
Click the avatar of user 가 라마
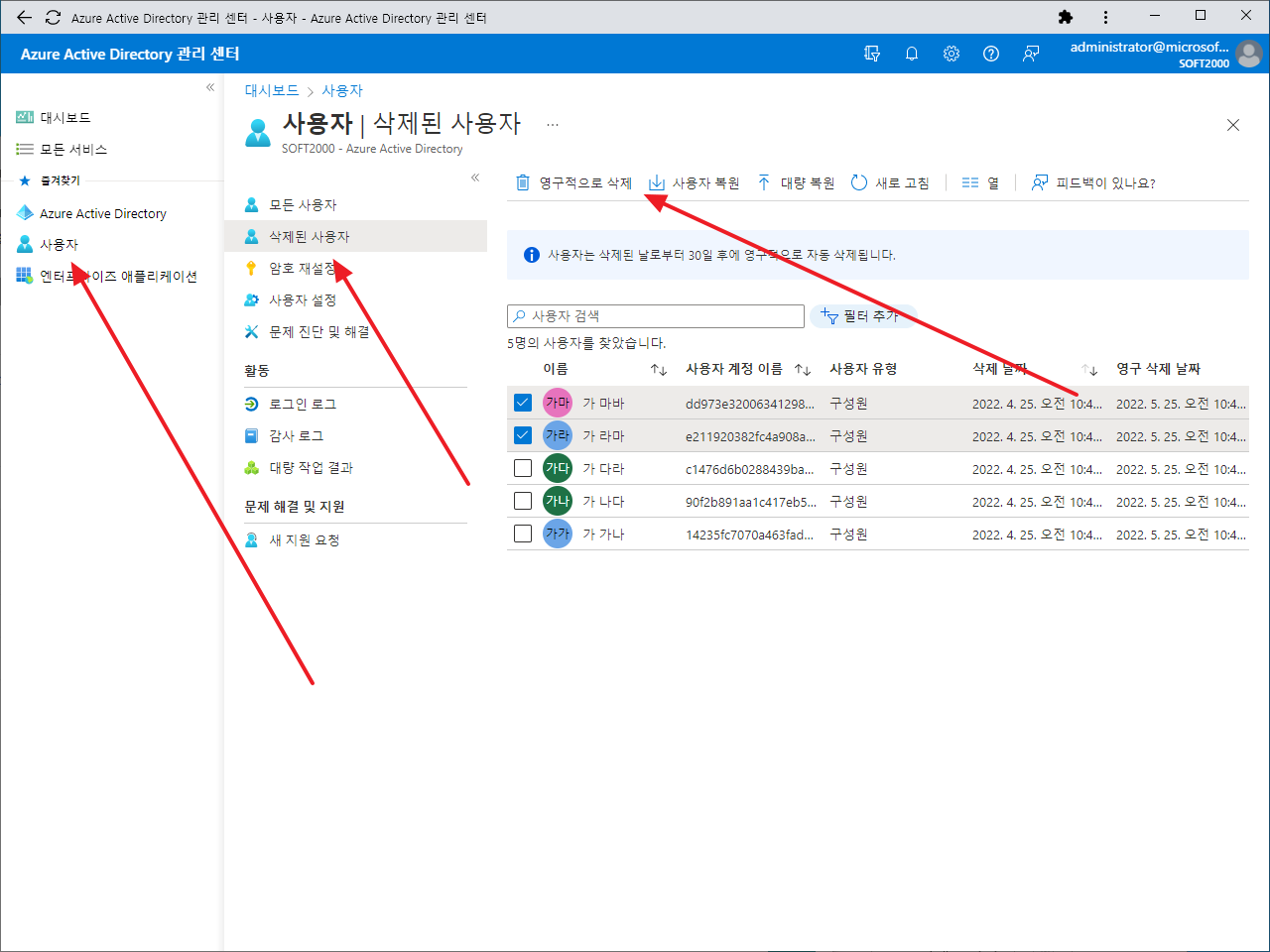click(558, 435)
